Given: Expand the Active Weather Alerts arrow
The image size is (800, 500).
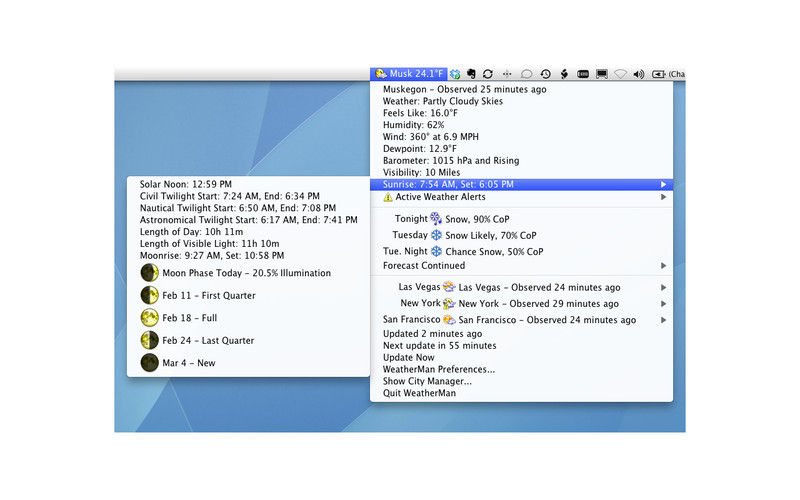Looking at the screenshot, I should (x=663, y=197).
